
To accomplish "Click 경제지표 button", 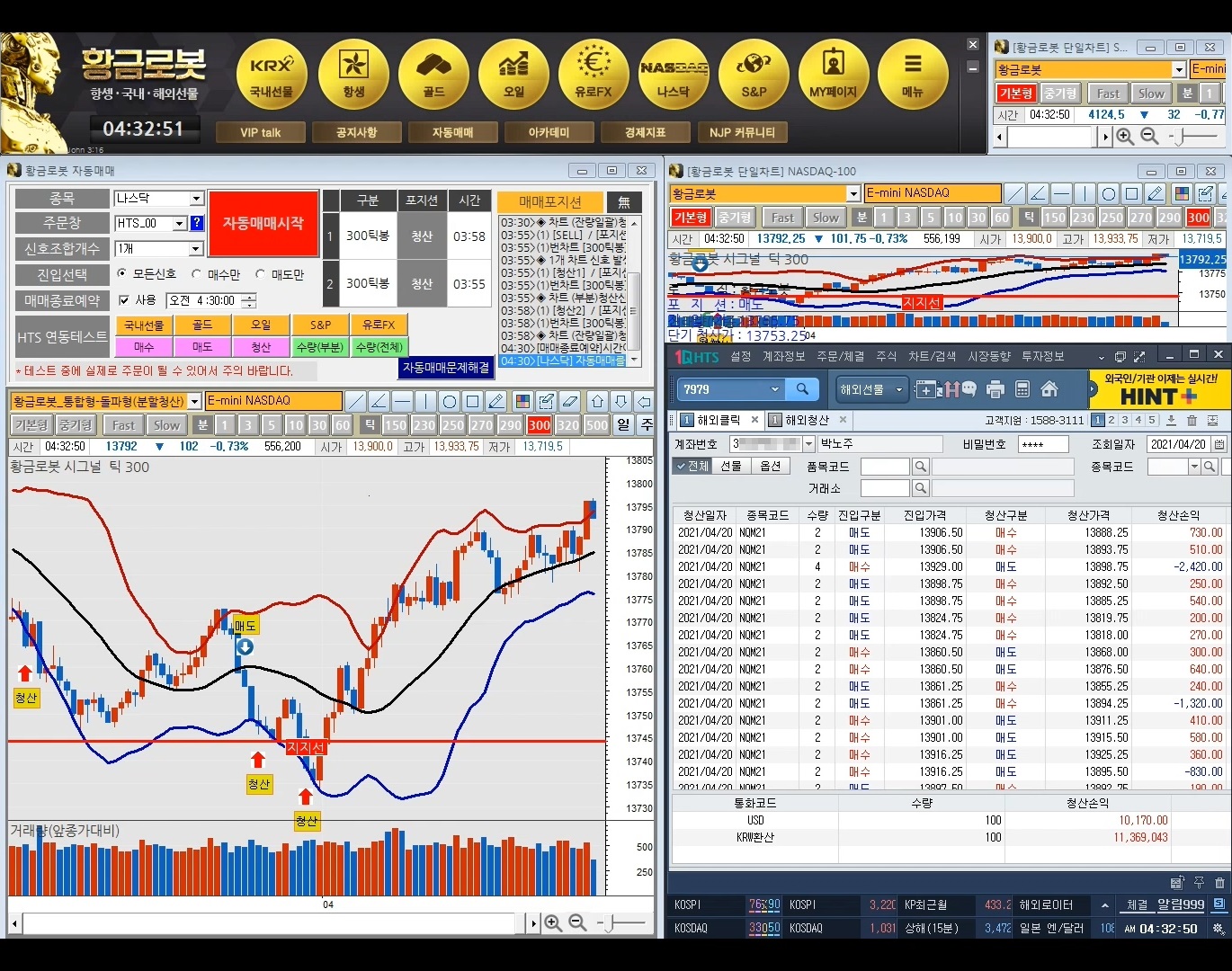I will [x=646, y=132].
